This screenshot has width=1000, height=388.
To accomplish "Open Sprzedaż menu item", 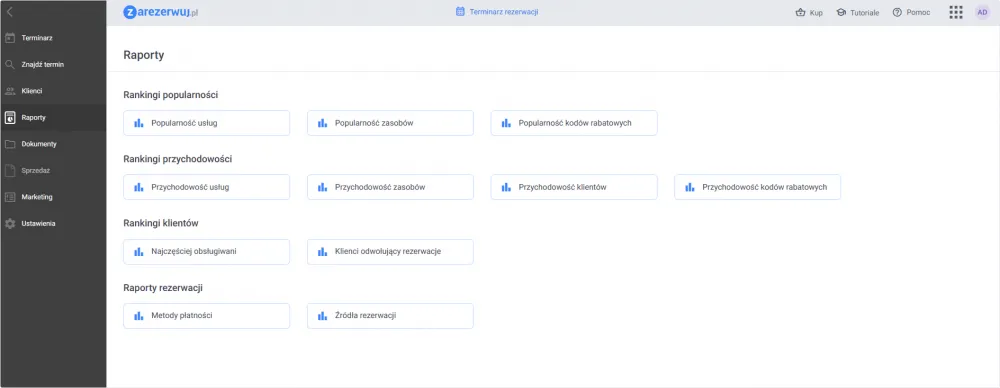I will coord(53,170).
